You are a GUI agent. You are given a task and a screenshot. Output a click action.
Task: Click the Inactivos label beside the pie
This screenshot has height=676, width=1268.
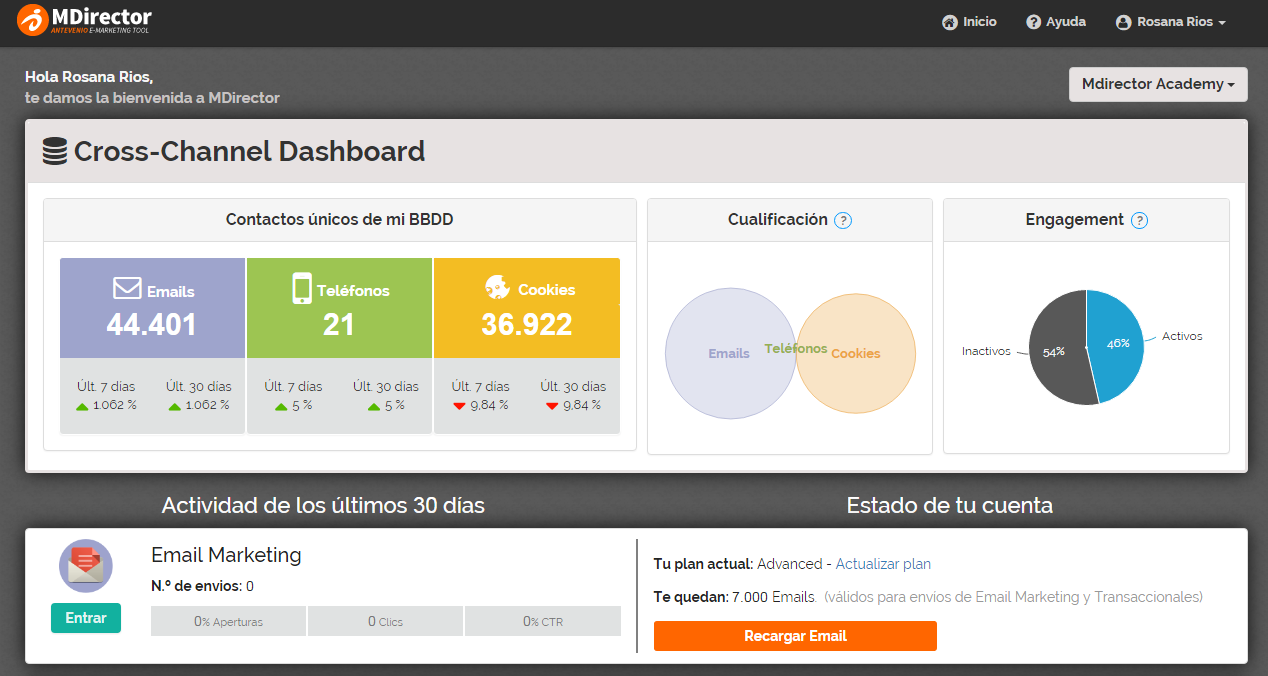[986, 351]
